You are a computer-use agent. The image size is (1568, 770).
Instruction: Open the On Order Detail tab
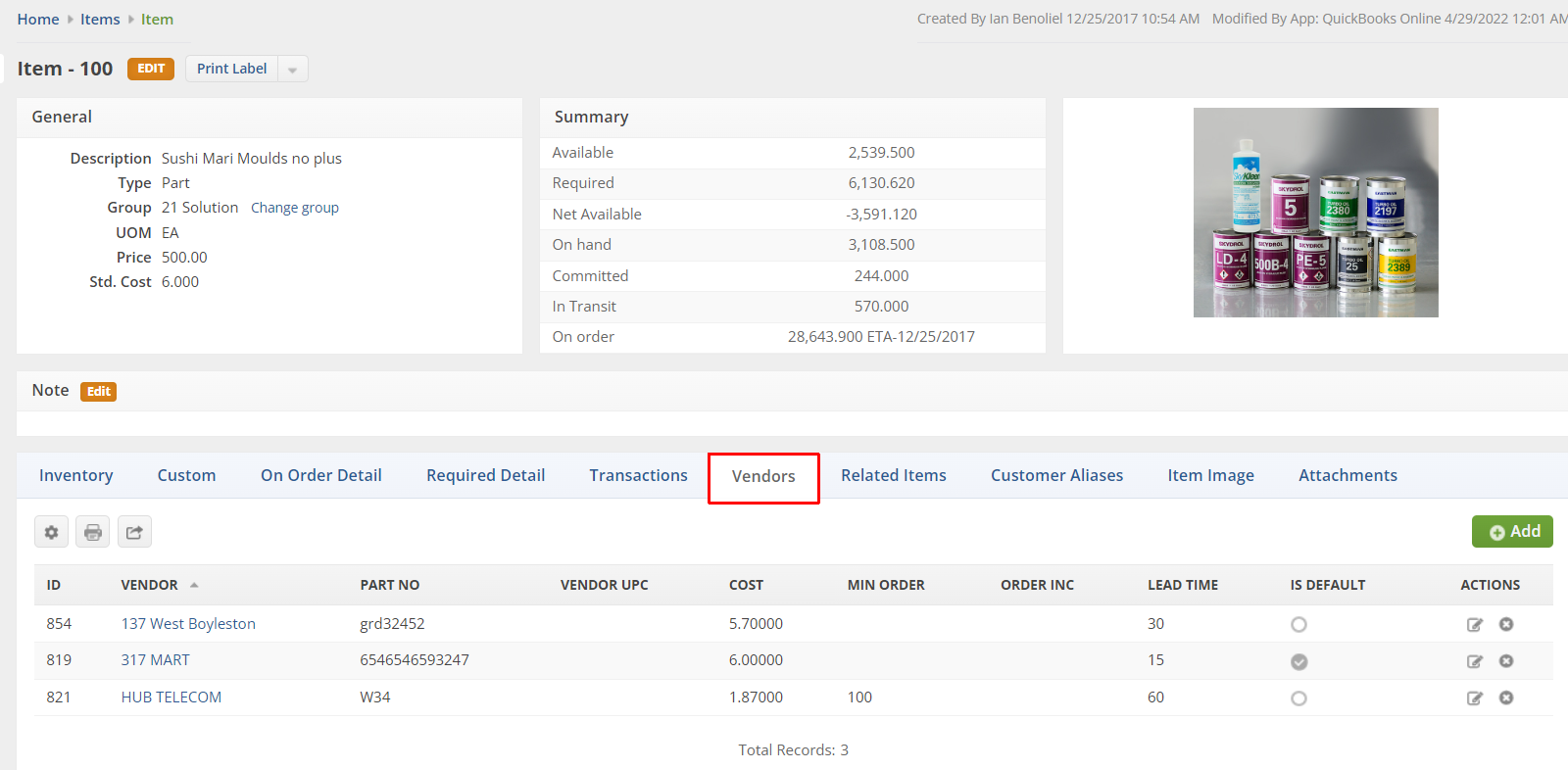[321, 475]
